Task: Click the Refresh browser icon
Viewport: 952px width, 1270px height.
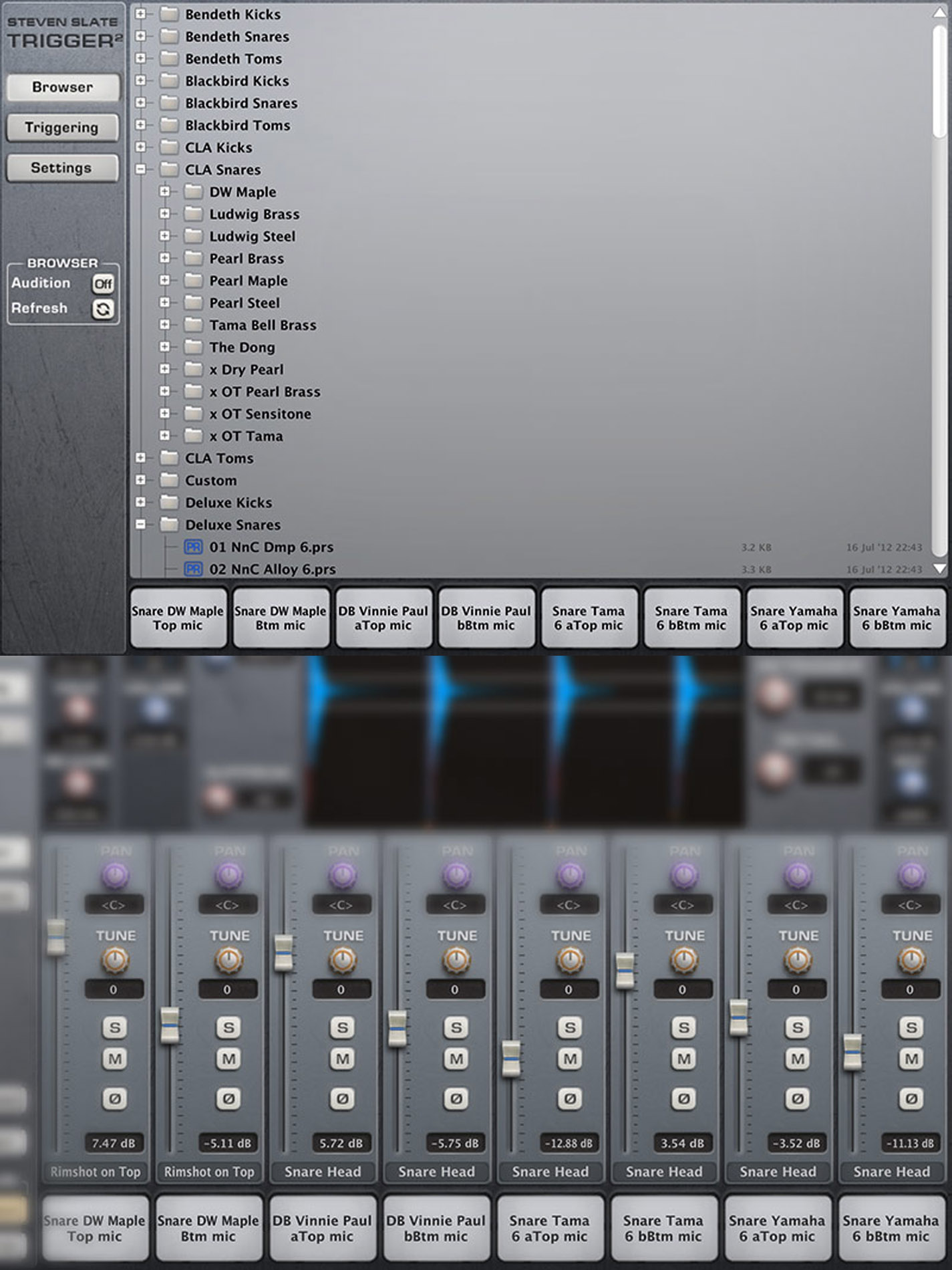Action: coord(103,309)
